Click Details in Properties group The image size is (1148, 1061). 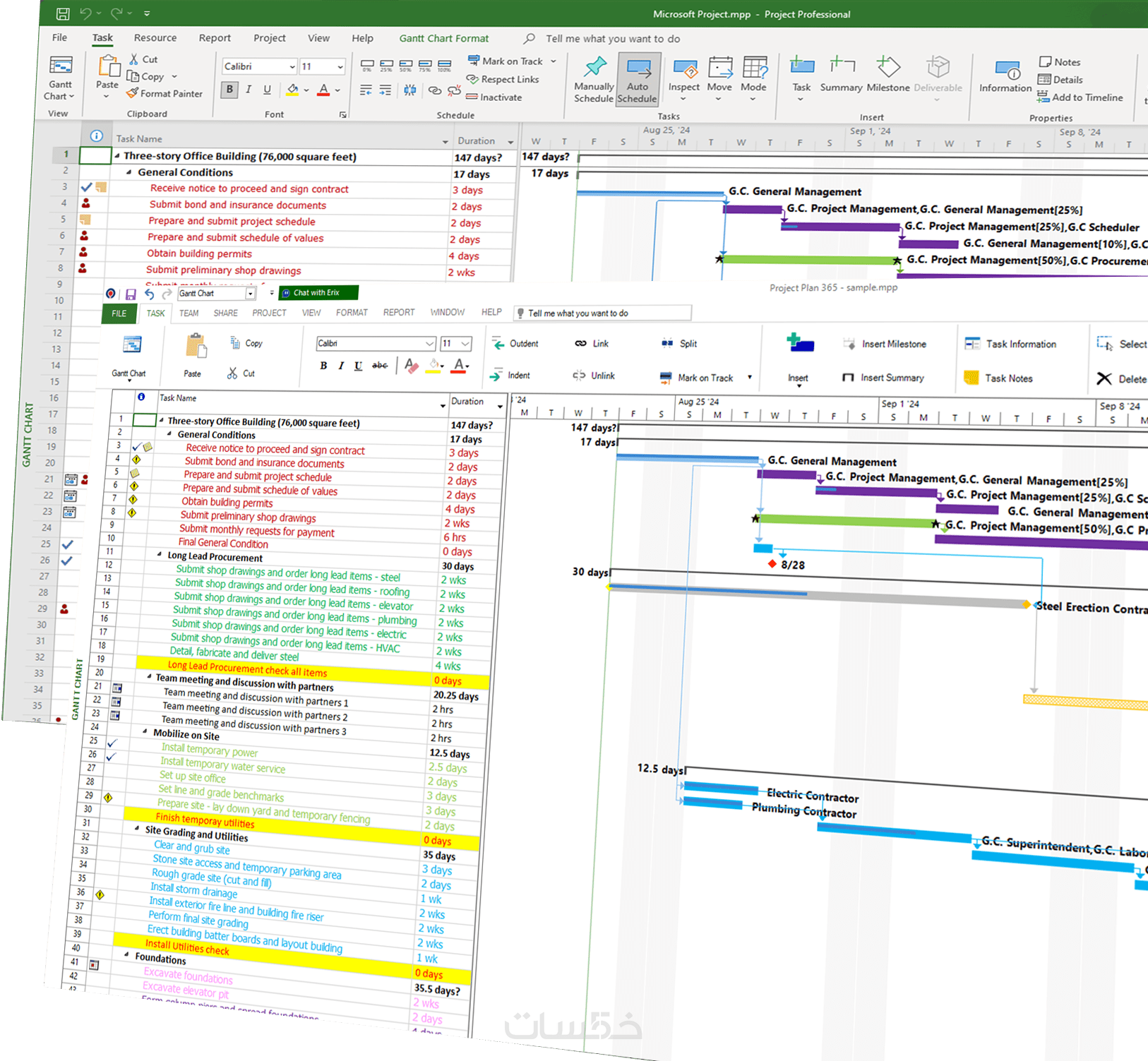point(1060,80)
